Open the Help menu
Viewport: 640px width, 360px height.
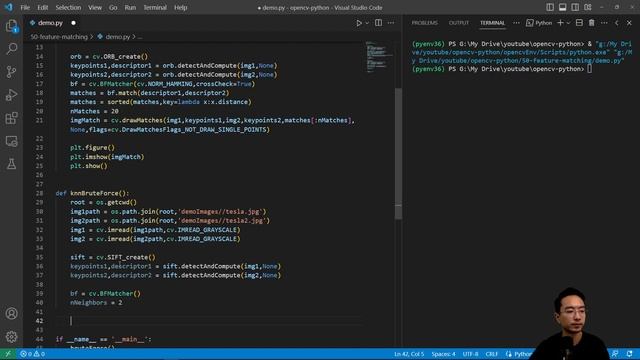[180, 7]
